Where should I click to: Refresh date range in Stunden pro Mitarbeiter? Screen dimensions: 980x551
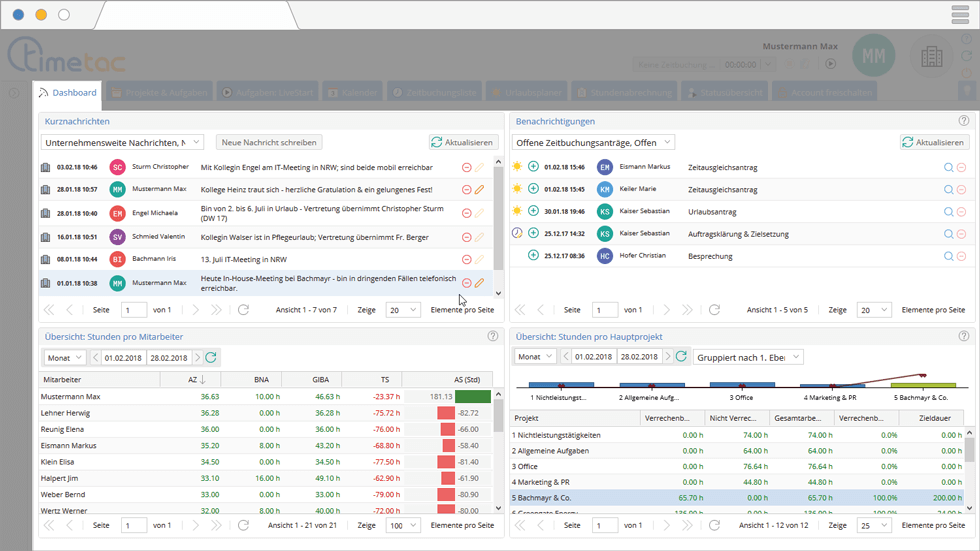click(x=211, y=357)
